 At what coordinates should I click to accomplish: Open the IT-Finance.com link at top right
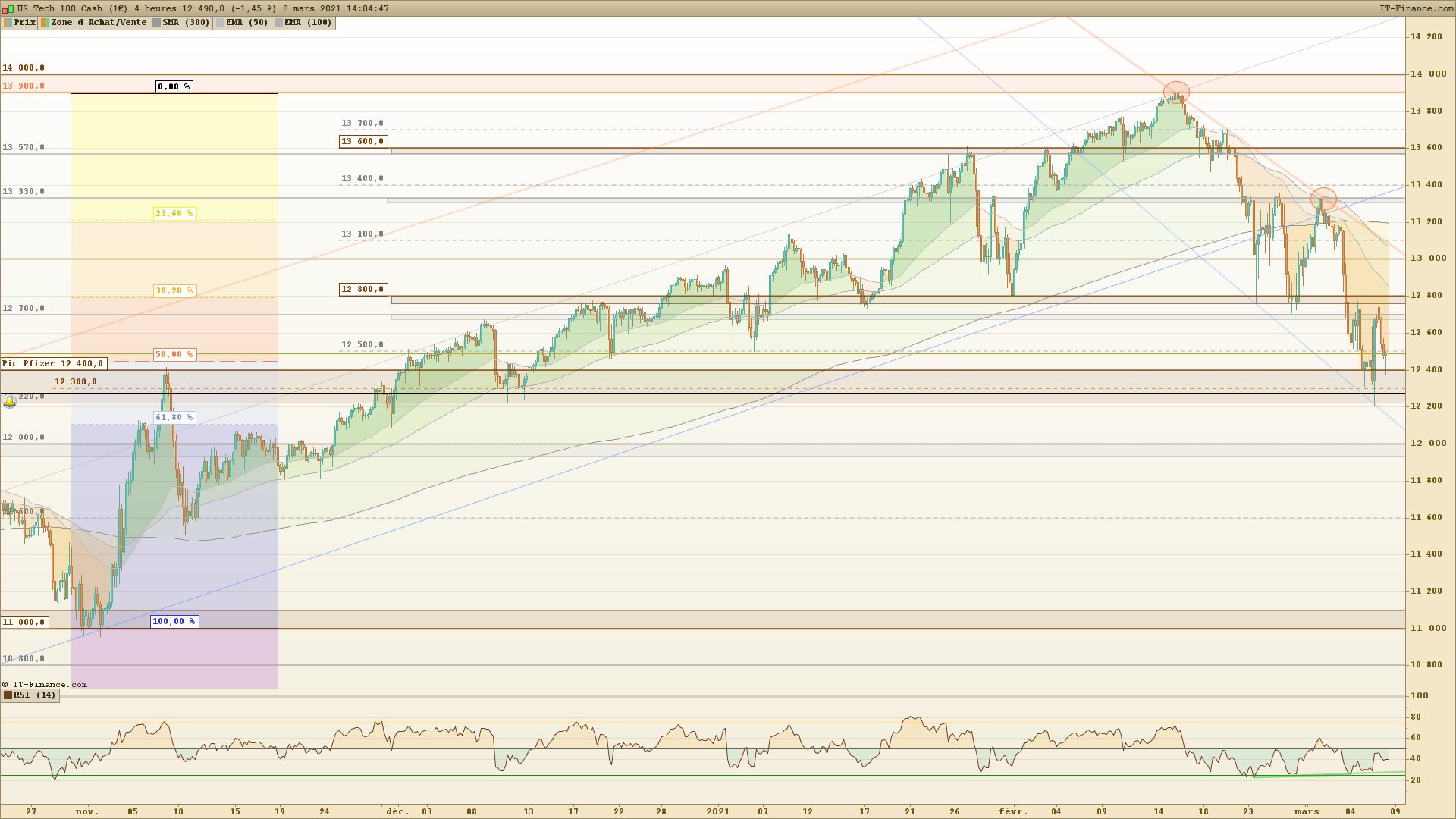click(x=1415, y=8)
